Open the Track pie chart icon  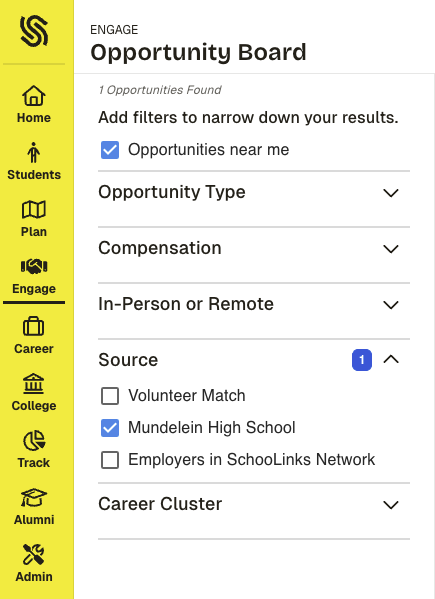[34, 440]
